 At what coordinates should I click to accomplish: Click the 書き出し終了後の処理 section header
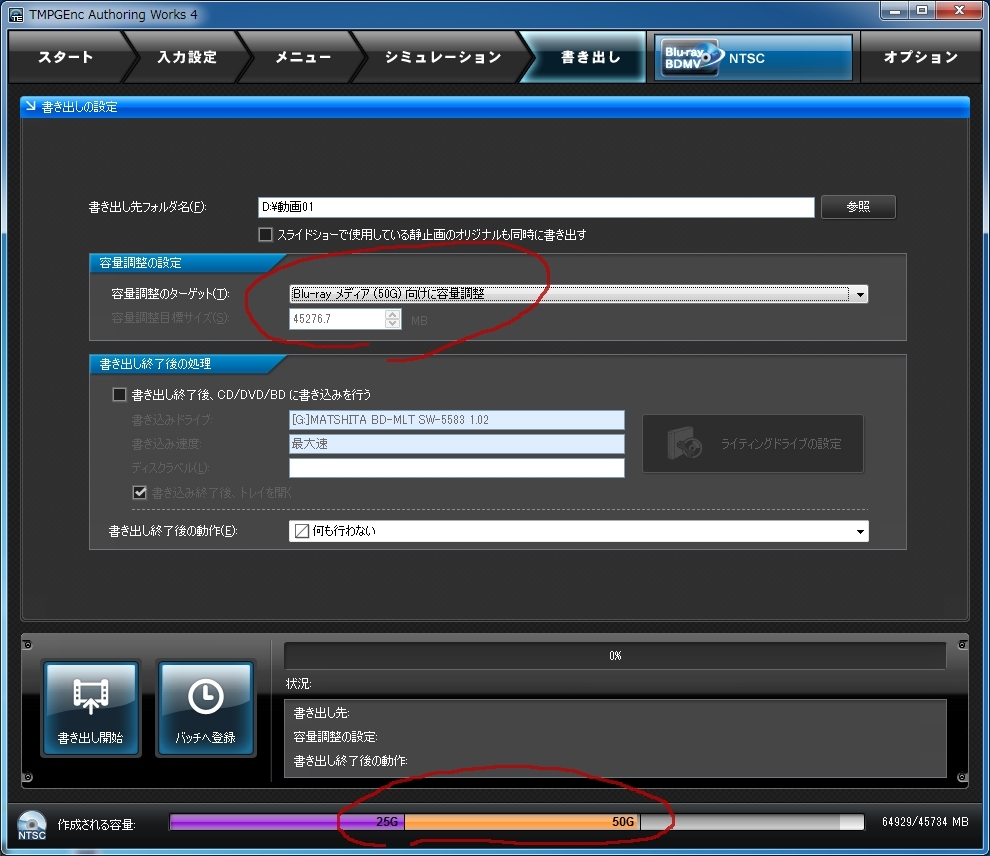point(155,364)
